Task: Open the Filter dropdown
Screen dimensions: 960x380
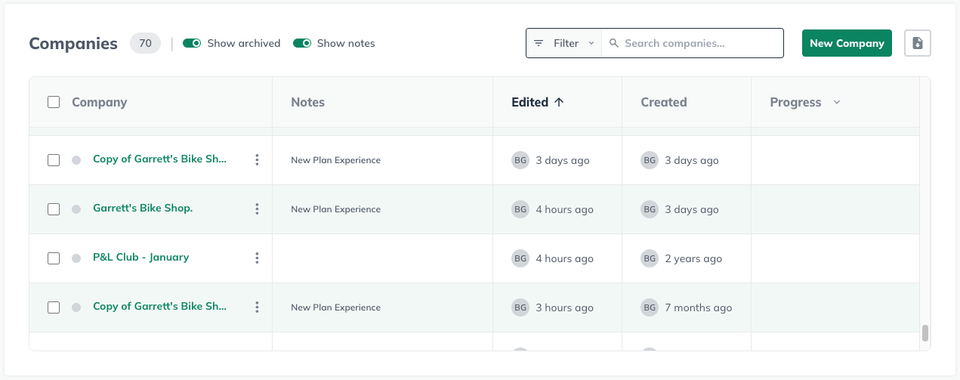Action: (564, 43)
